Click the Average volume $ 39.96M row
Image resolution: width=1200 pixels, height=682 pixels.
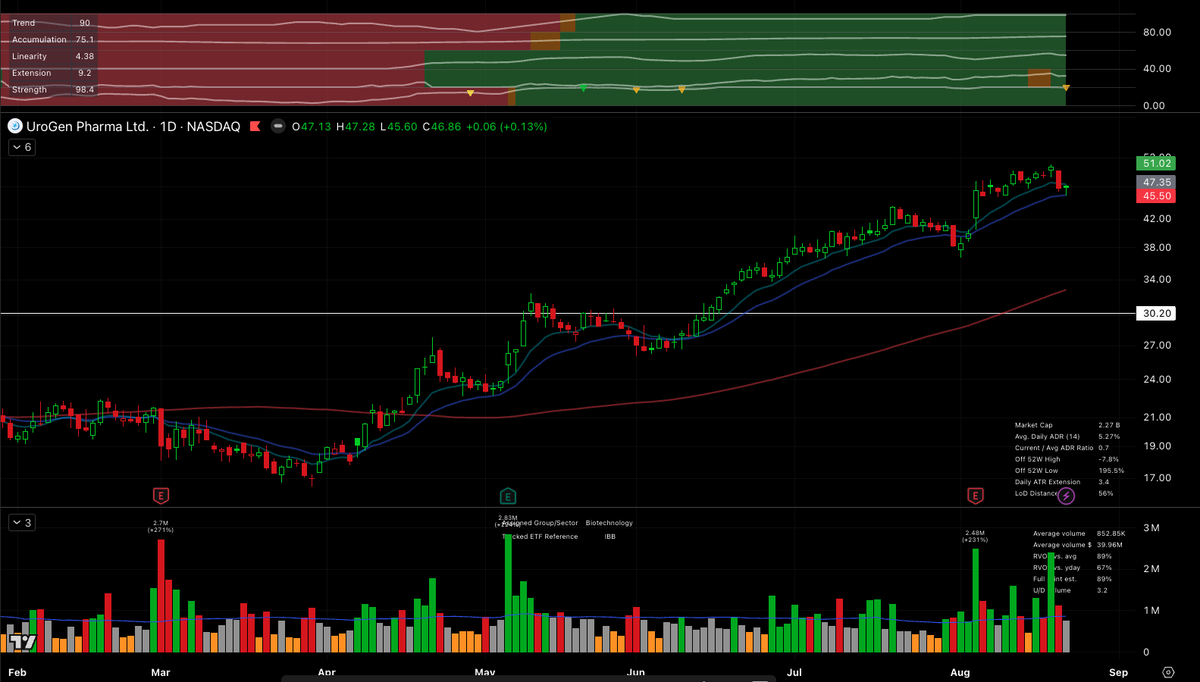tap(1079, 544)
